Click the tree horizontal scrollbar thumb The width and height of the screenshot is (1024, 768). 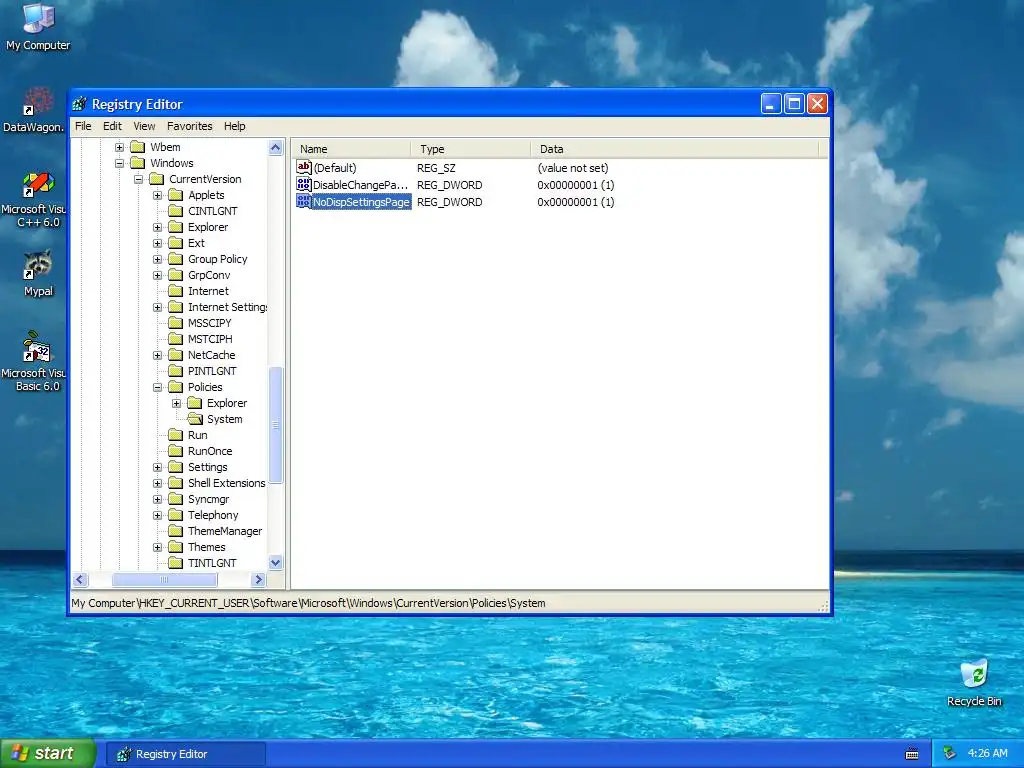[165, 579]
